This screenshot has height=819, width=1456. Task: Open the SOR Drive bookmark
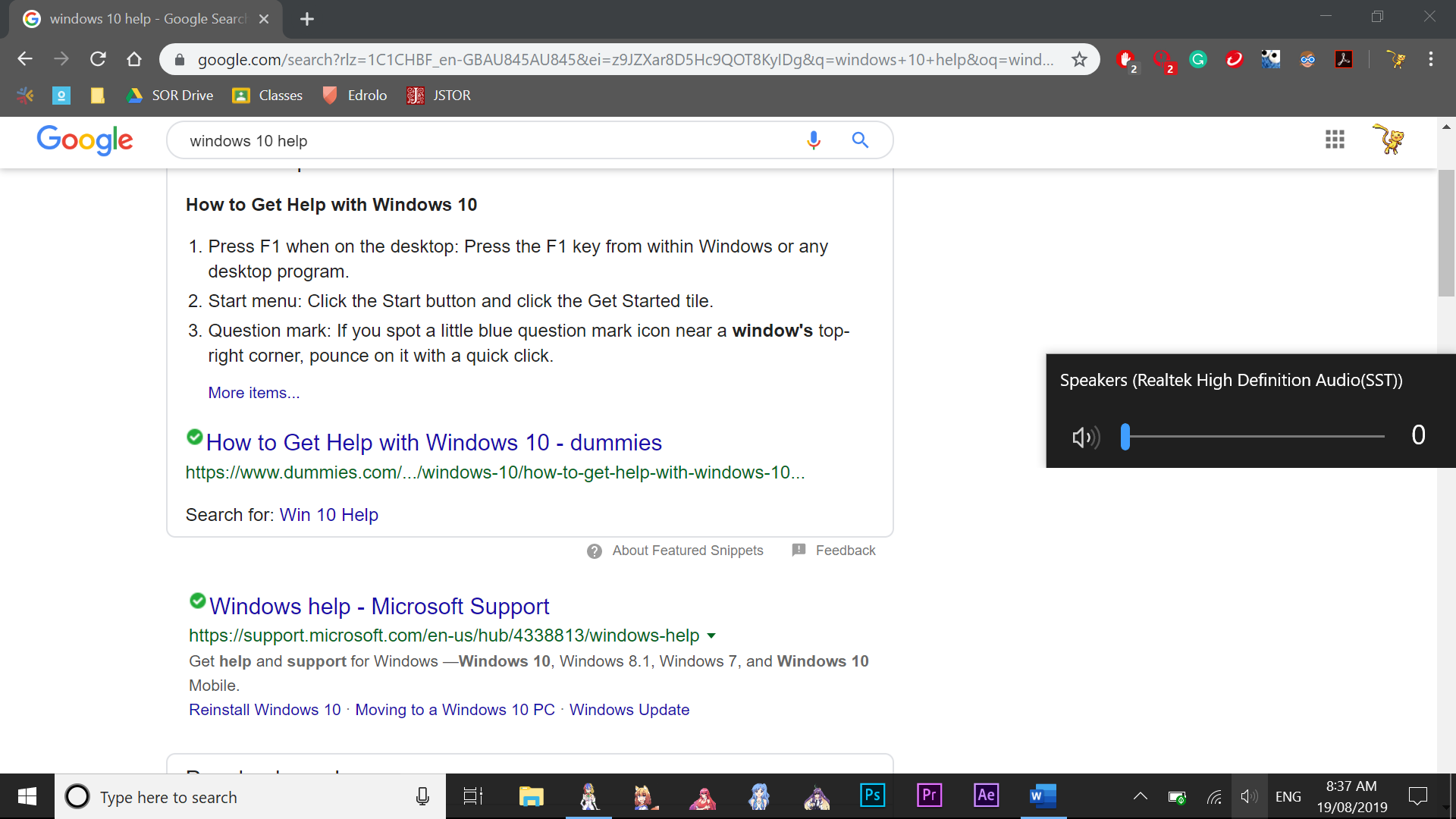click(171, 96)
